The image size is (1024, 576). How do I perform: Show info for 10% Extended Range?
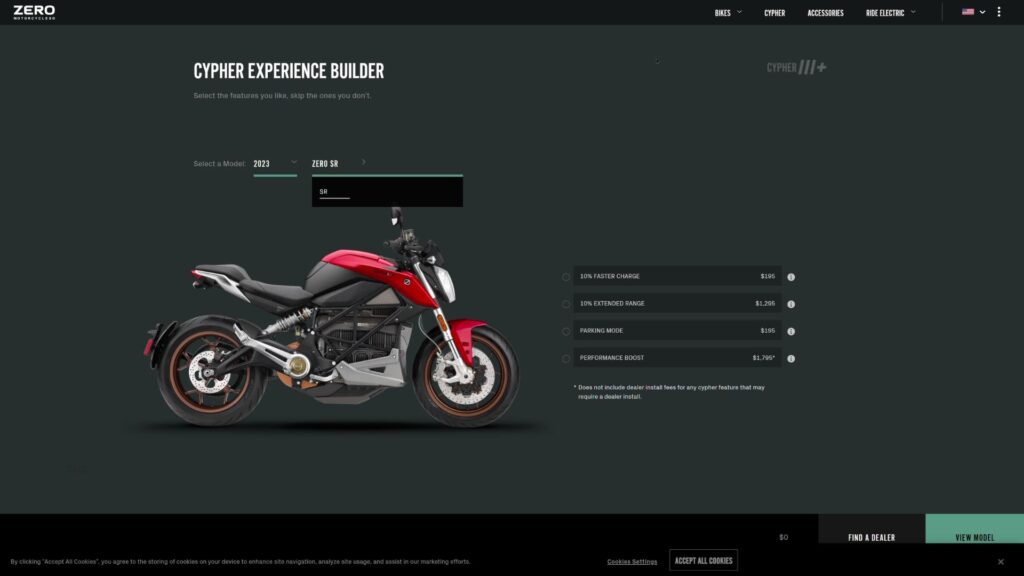pyautogui.click(x=791, y=304)
